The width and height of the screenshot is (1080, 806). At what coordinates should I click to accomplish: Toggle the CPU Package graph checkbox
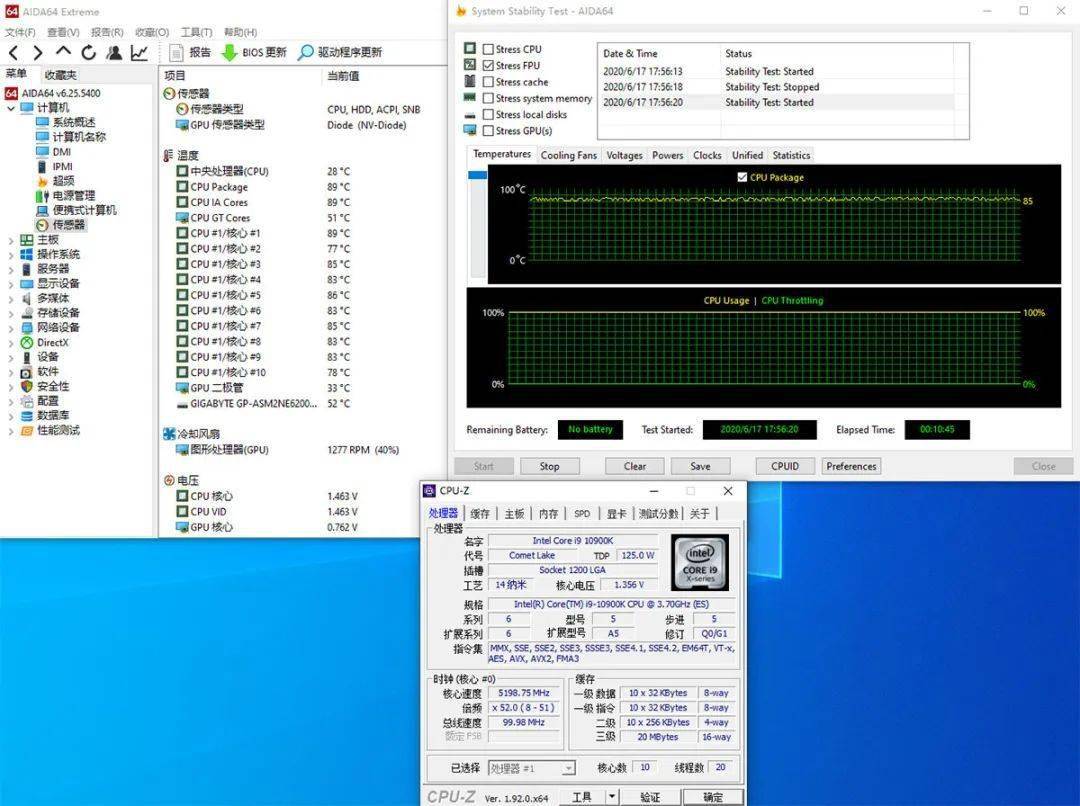click(x=742, y=177)
